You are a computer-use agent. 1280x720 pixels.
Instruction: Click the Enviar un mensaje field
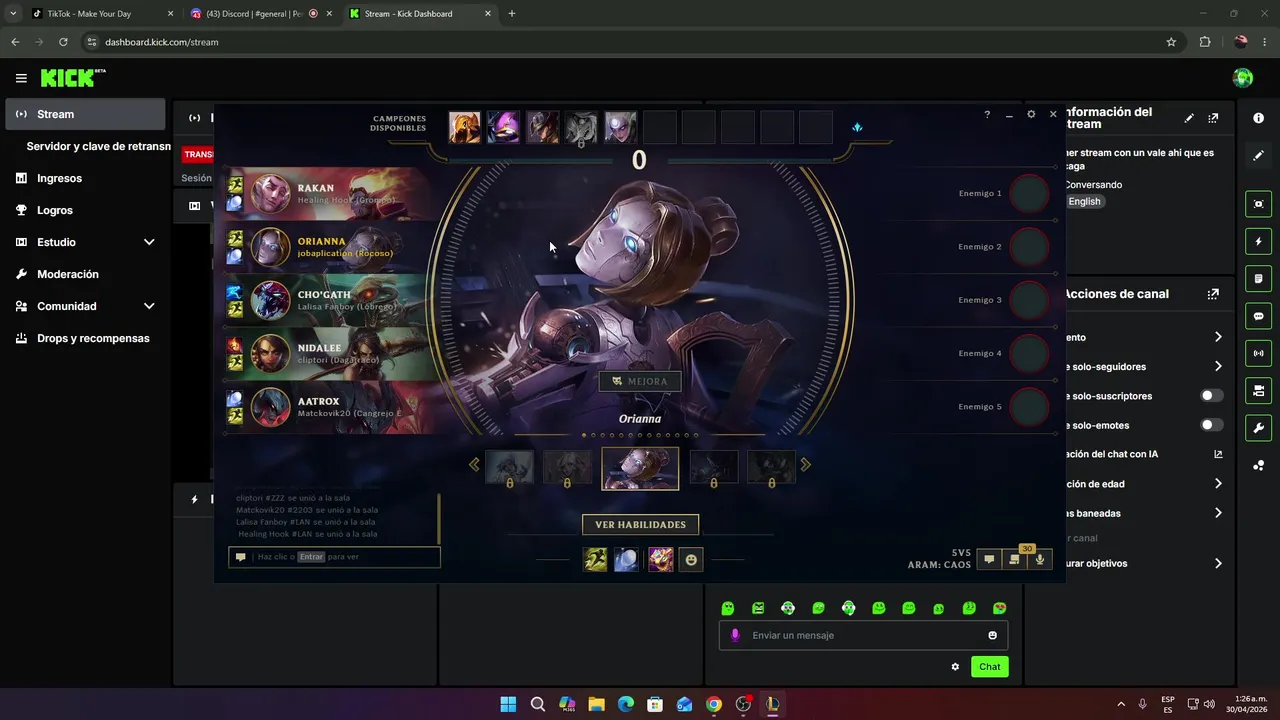tap(863, 635)
